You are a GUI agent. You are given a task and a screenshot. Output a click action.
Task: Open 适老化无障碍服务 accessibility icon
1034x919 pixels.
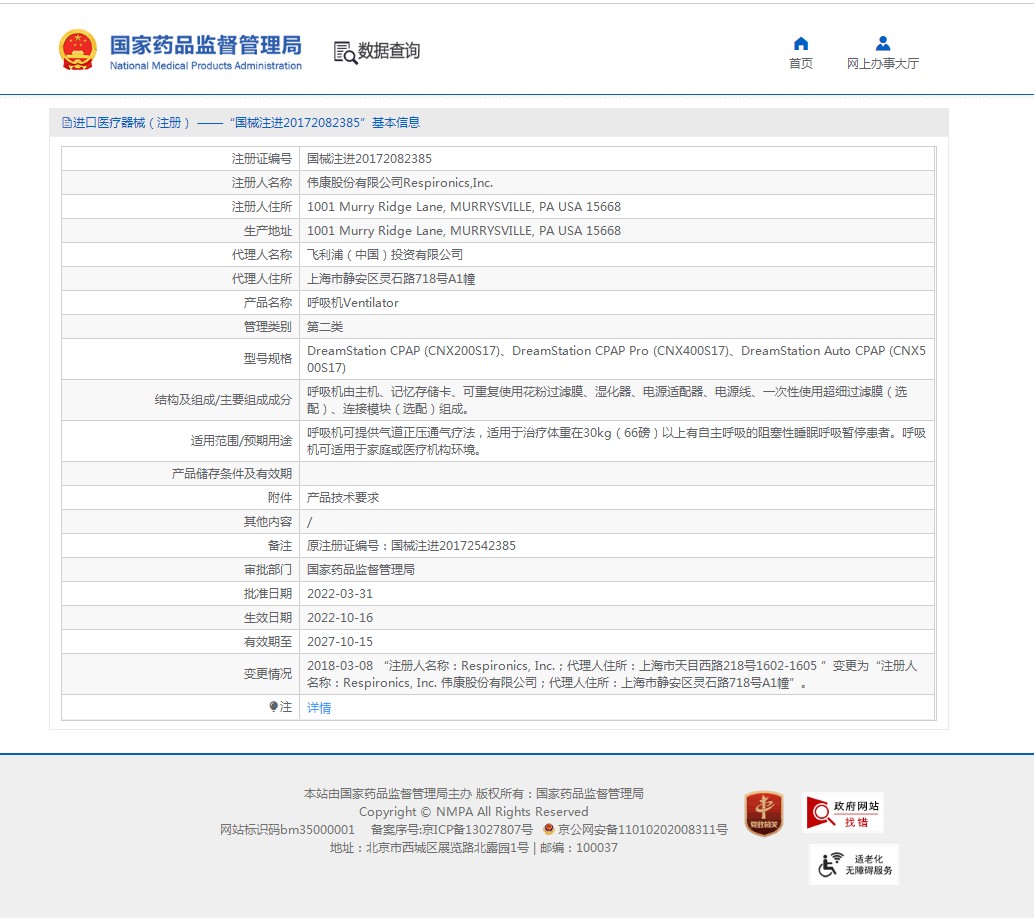(x=854, y=864)
